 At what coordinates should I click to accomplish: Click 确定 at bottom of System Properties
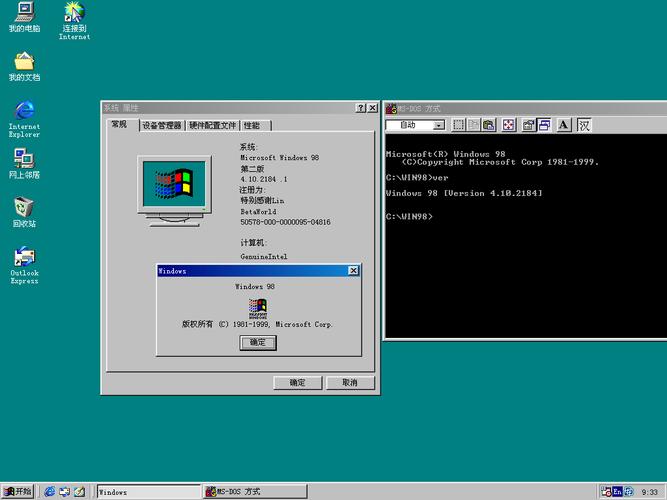(297, 383)
